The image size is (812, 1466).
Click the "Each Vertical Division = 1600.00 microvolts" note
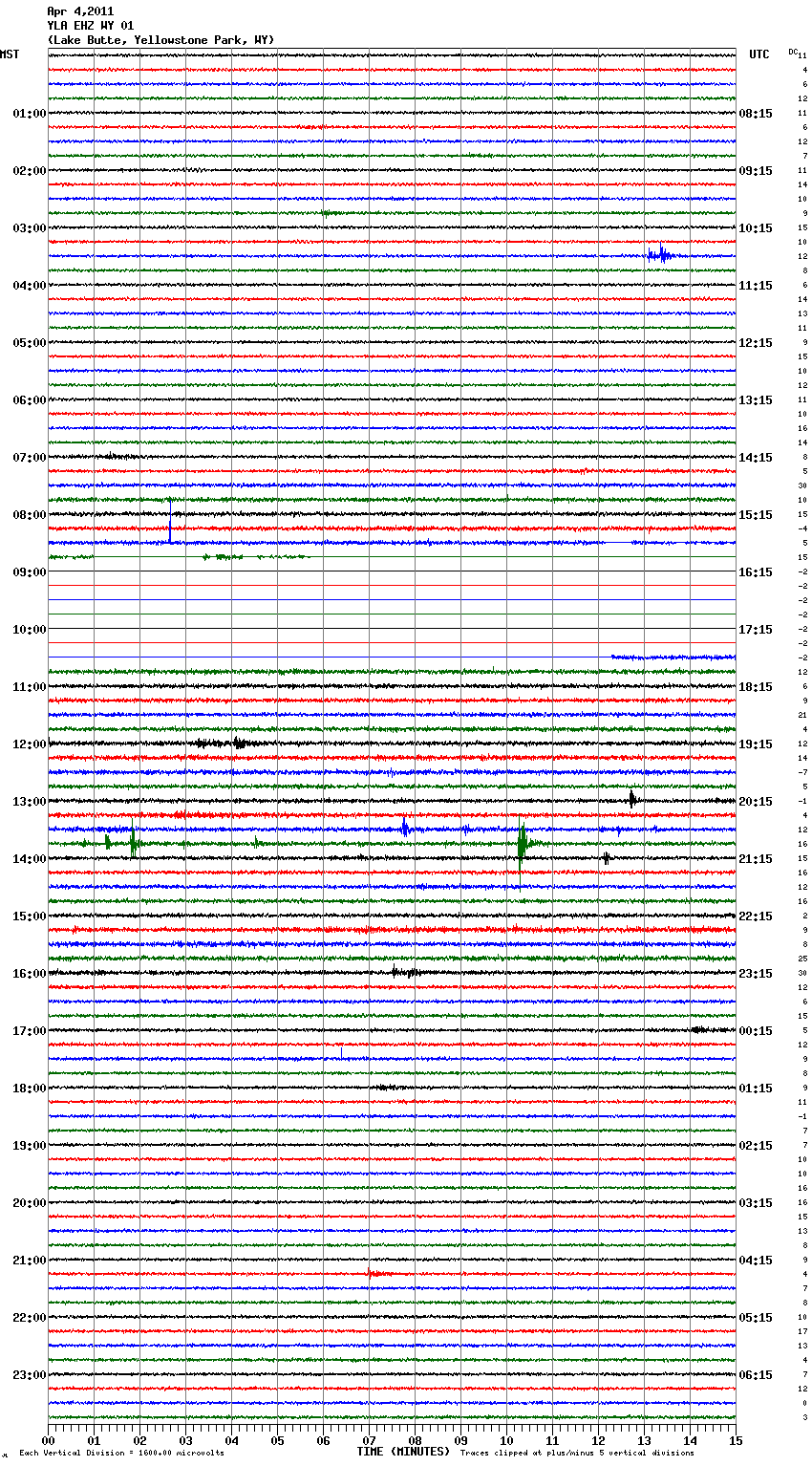[121, 1454]
